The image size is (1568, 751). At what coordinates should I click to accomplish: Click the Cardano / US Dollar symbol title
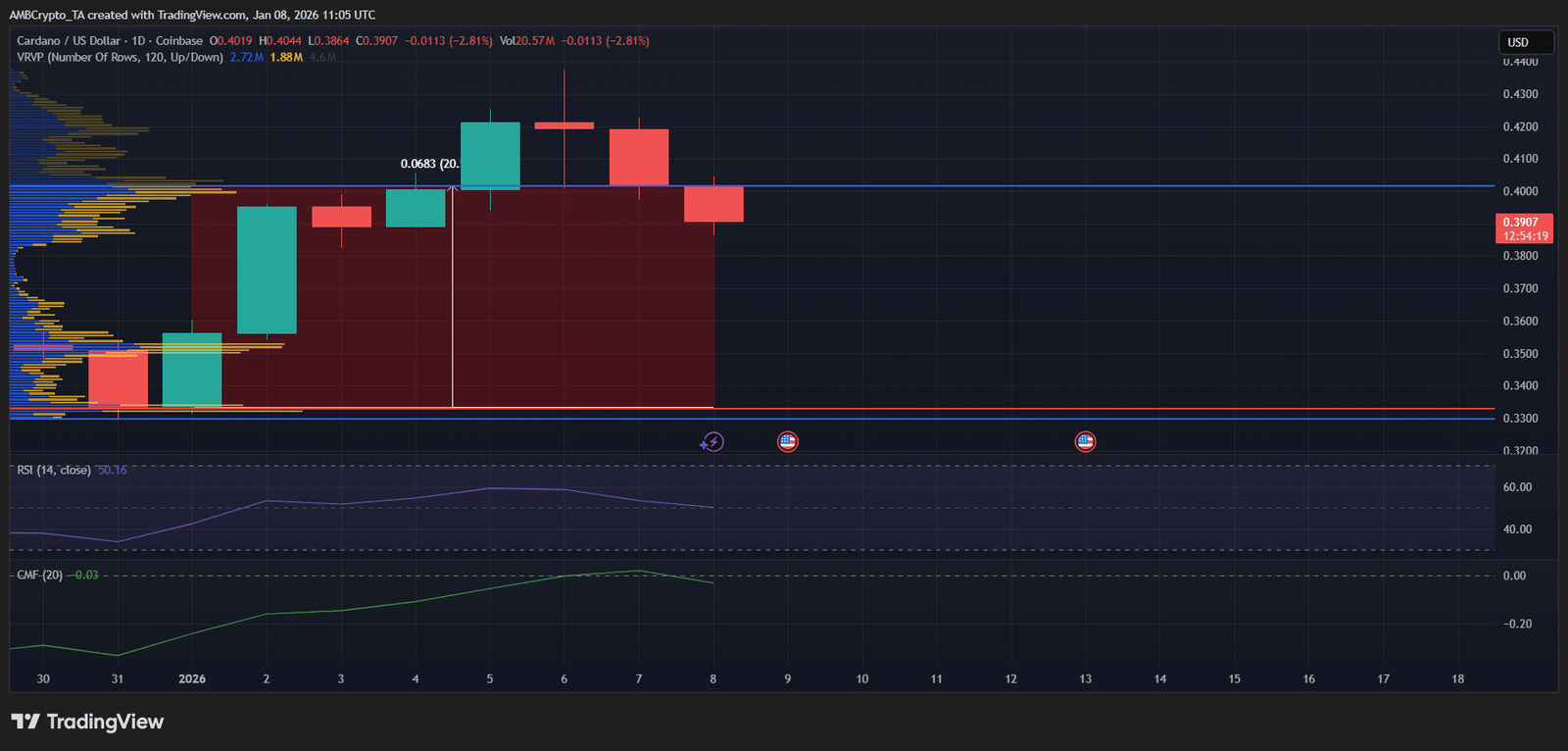point(69,41)
